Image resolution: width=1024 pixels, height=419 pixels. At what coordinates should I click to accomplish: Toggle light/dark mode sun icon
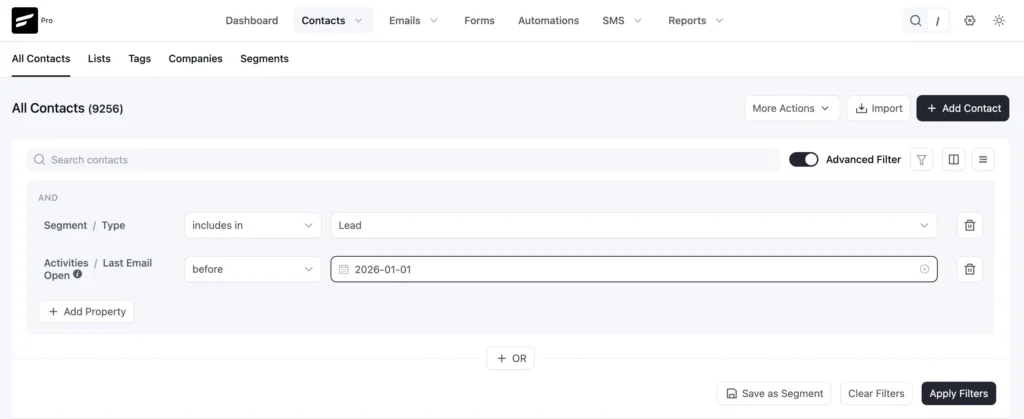tap(999, 21)
